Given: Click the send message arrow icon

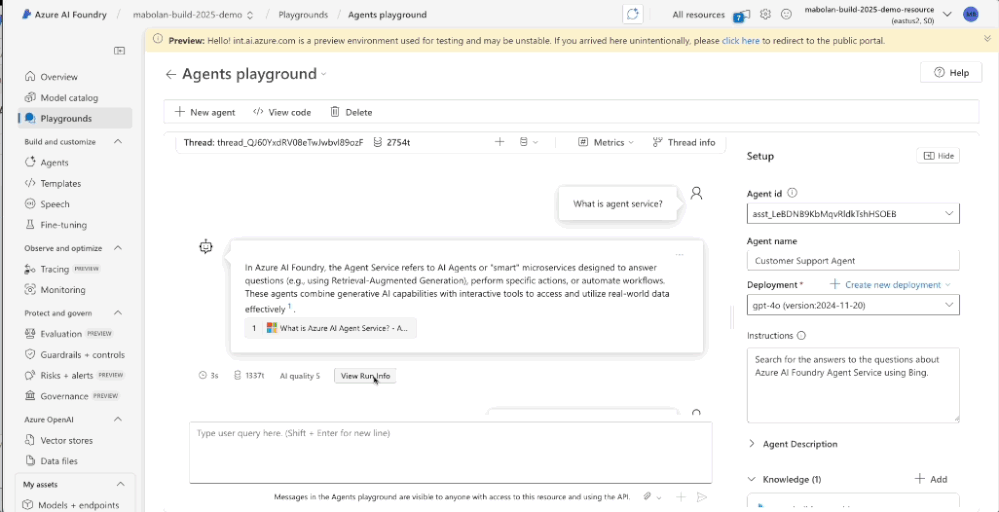Looking at the screenshot, I should pyautogui.click(x=701, y=497).
